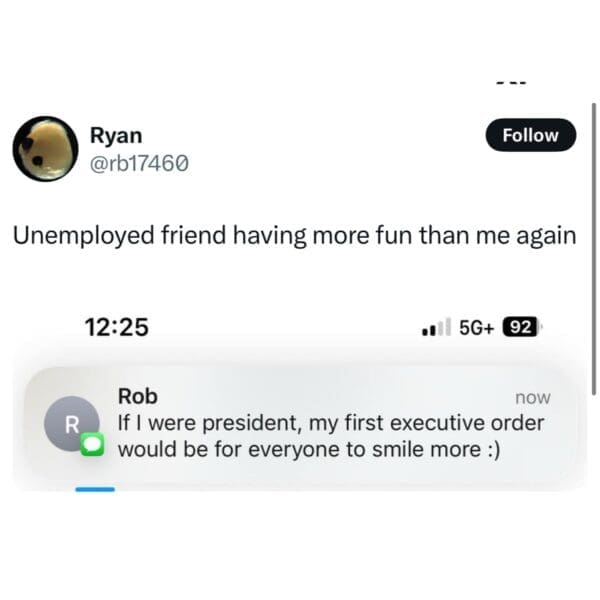Screen dimensions: 600x600
Task: Tap the "now" timestamp on the notification
Action: [x=533, y=398]
